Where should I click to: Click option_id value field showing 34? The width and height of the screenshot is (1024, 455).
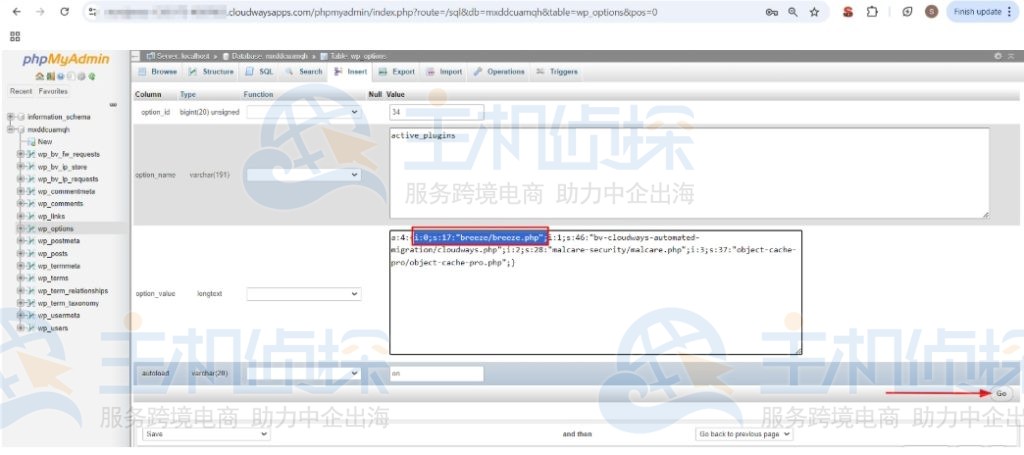(436, 112)
